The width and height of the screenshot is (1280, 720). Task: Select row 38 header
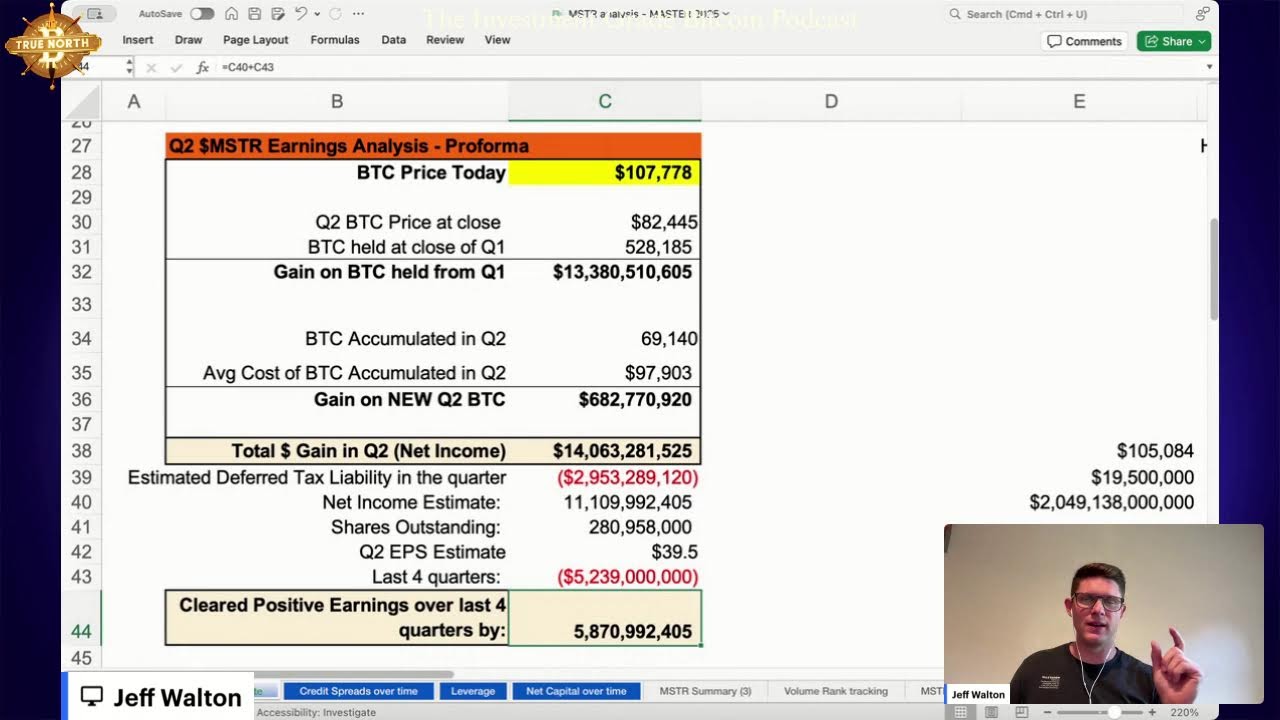[x=81, y=451]
